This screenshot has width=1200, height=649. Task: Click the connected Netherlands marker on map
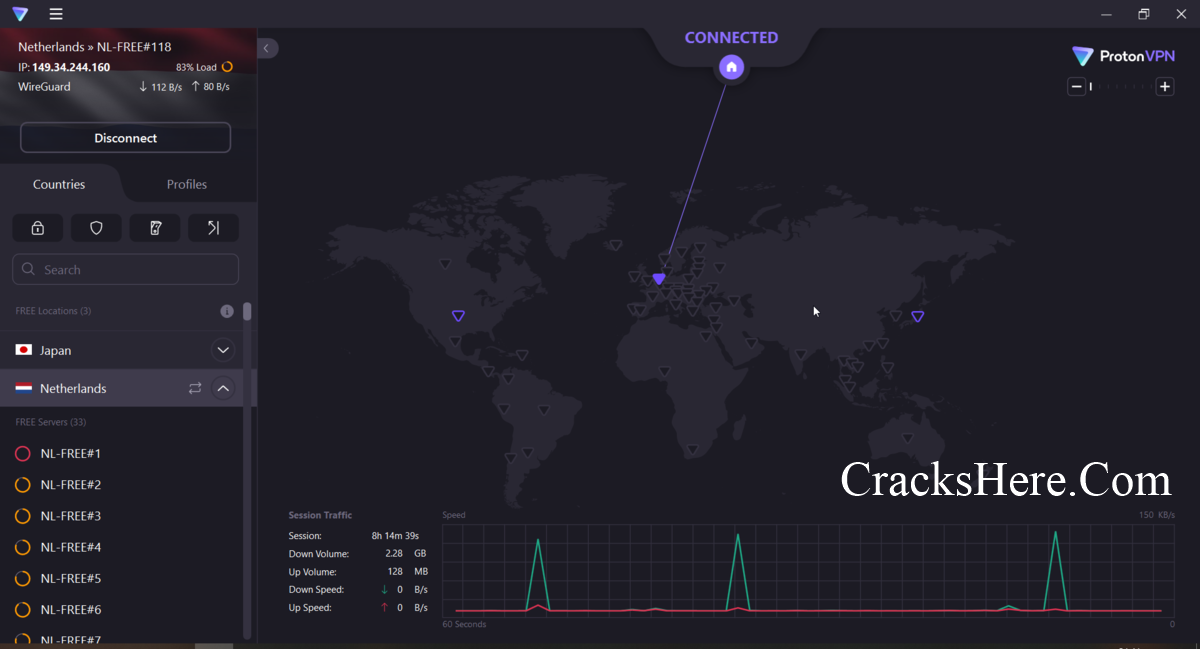click(x=659, y=279)
